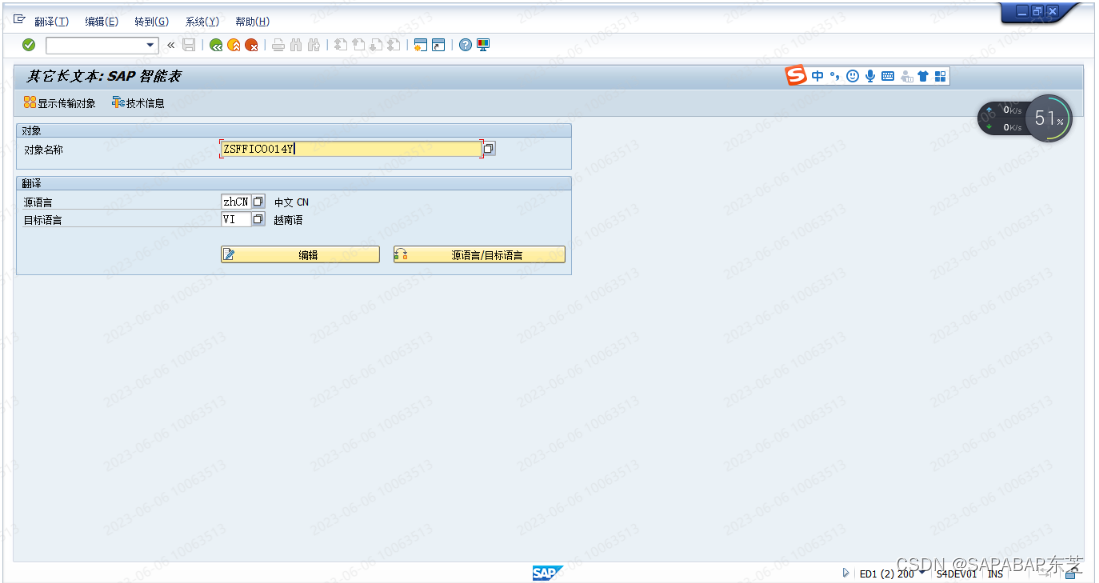Open Sogou emoji smiley icon
Image resolution: width=1099 pixels, height=583 pixels.
(852, 76)
